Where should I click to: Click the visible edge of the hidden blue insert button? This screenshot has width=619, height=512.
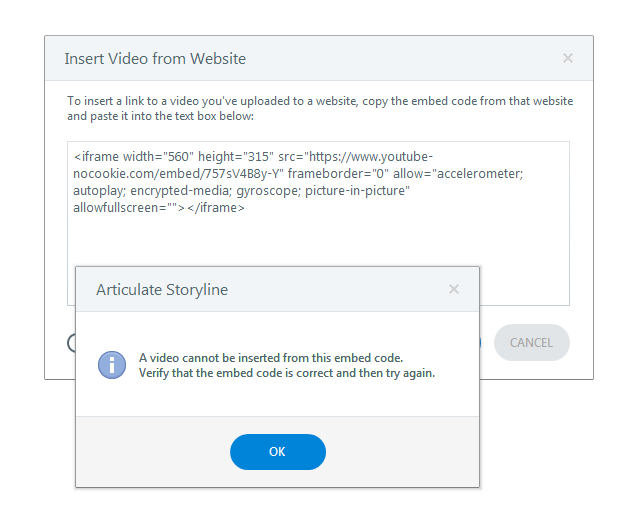point(481,343)
